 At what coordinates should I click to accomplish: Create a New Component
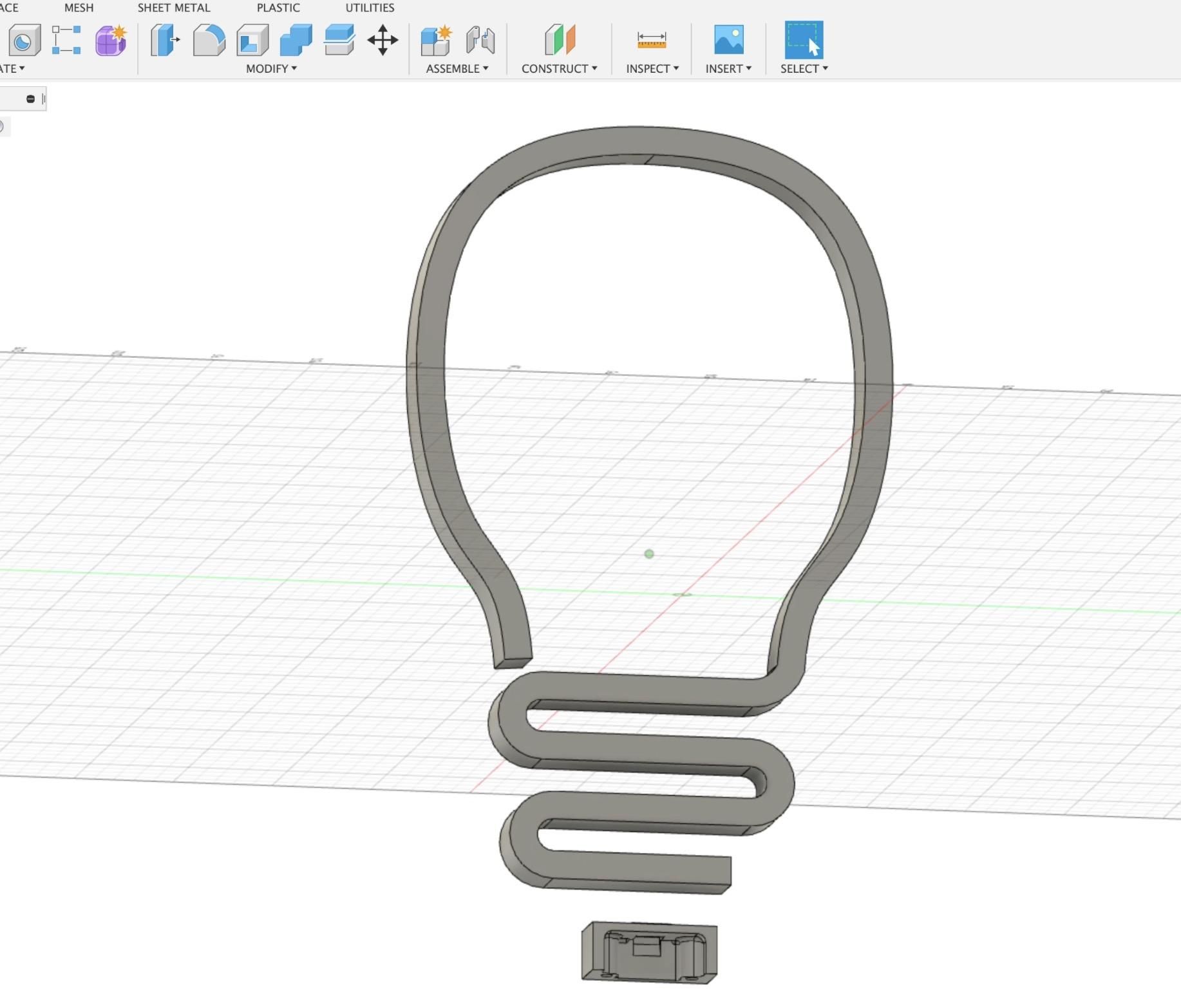435,40
